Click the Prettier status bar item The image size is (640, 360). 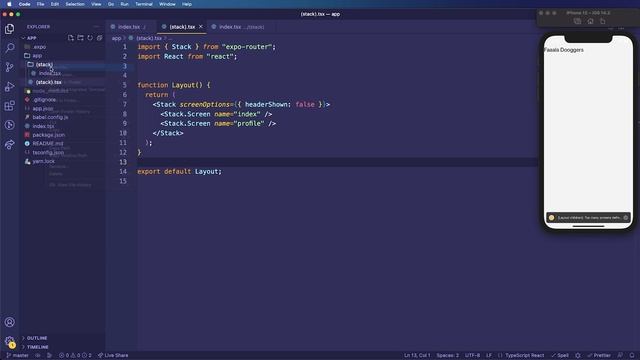[x=599, y=356]
